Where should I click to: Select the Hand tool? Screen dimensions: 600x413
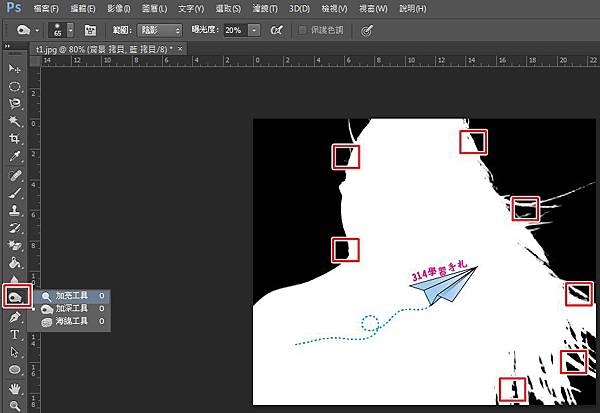pyautogui.click(x=15, y=388)
